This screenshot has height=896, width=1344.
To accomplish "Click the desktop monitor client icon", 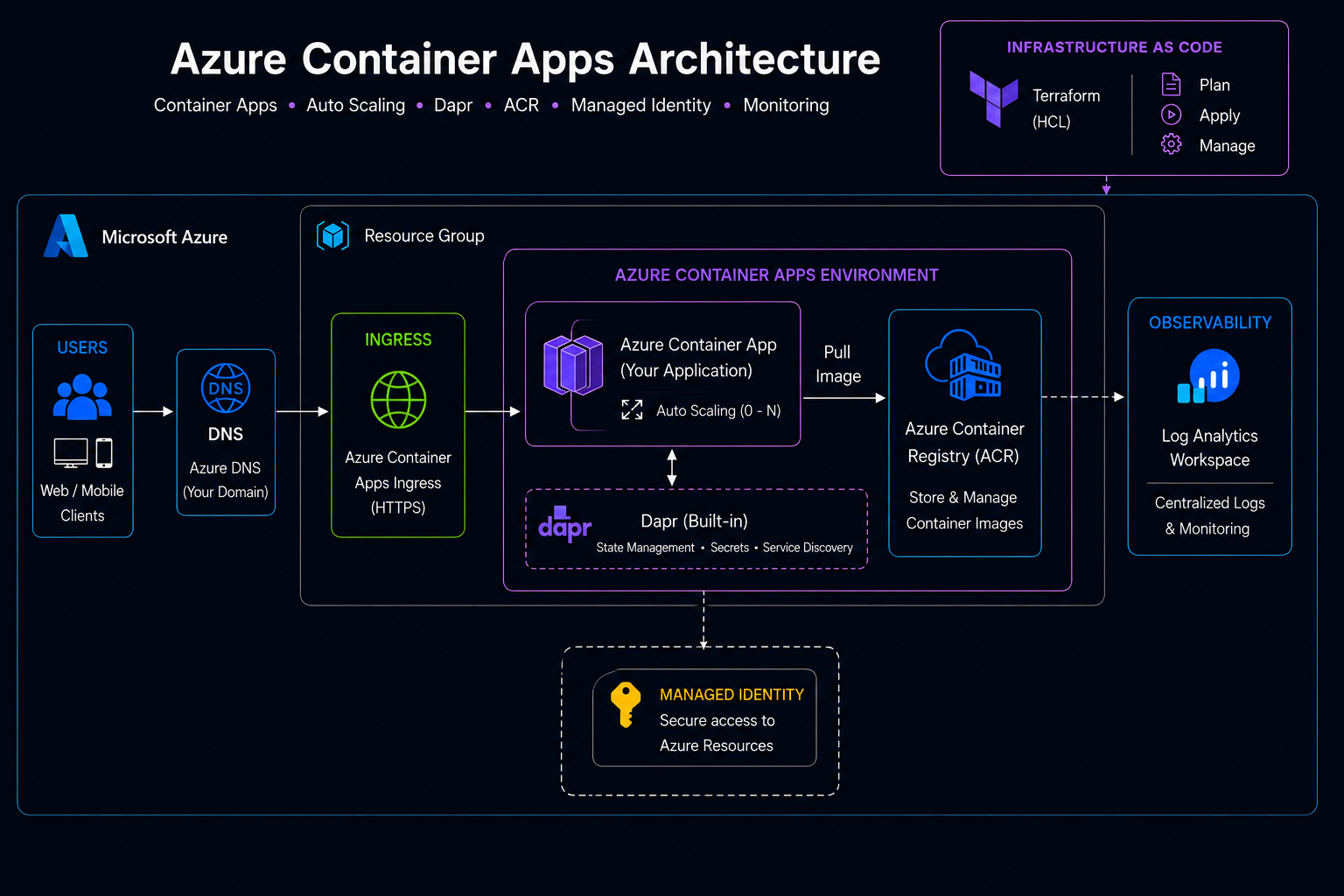I will pyautogui.click(x=71, y=453).
